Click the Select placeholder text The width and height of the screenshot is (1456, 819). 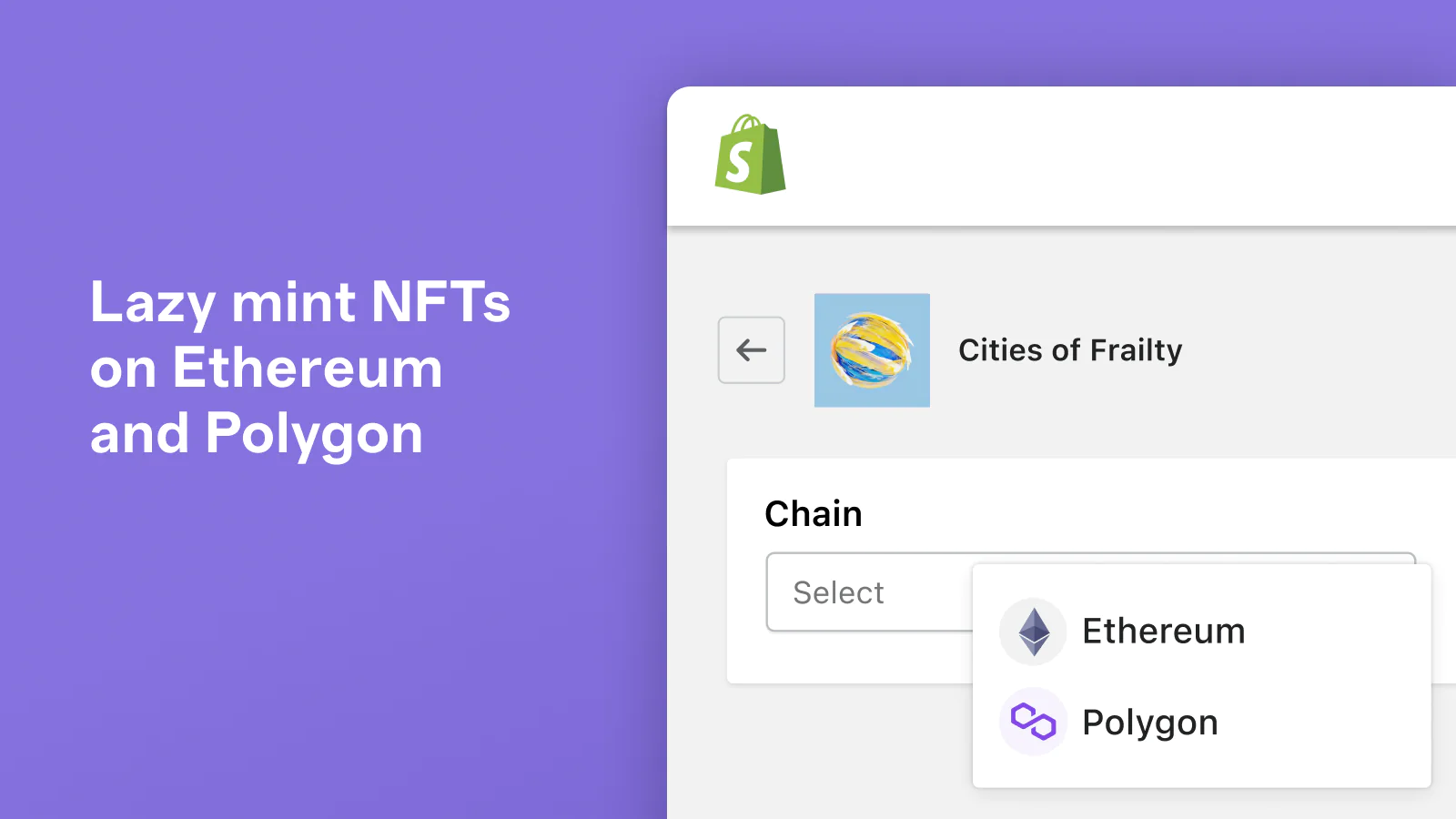click(838, 593)
